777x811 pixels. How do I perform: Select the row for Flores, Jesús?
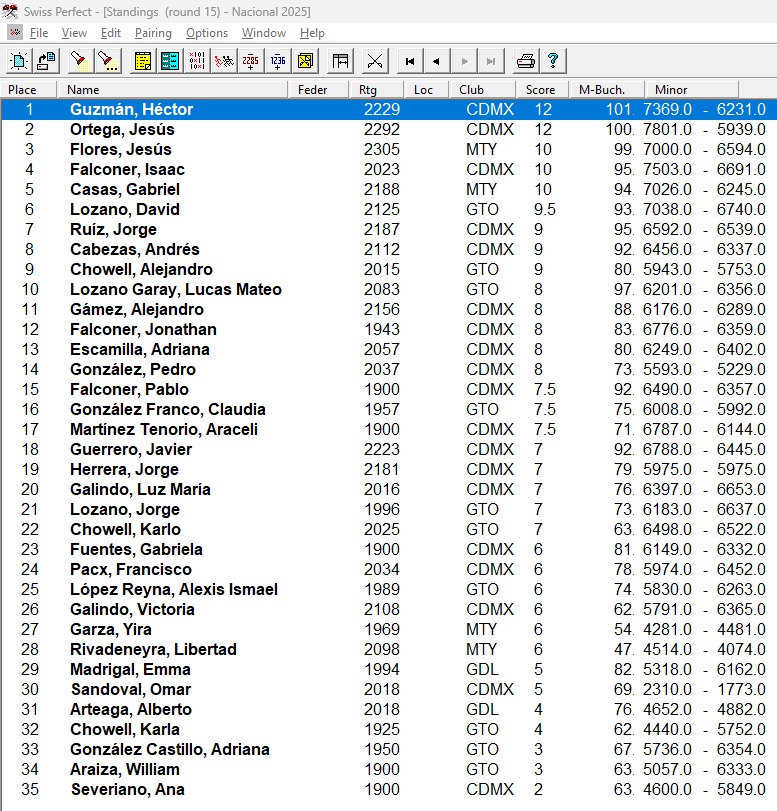pyautogui.click(x=388, y=149)
